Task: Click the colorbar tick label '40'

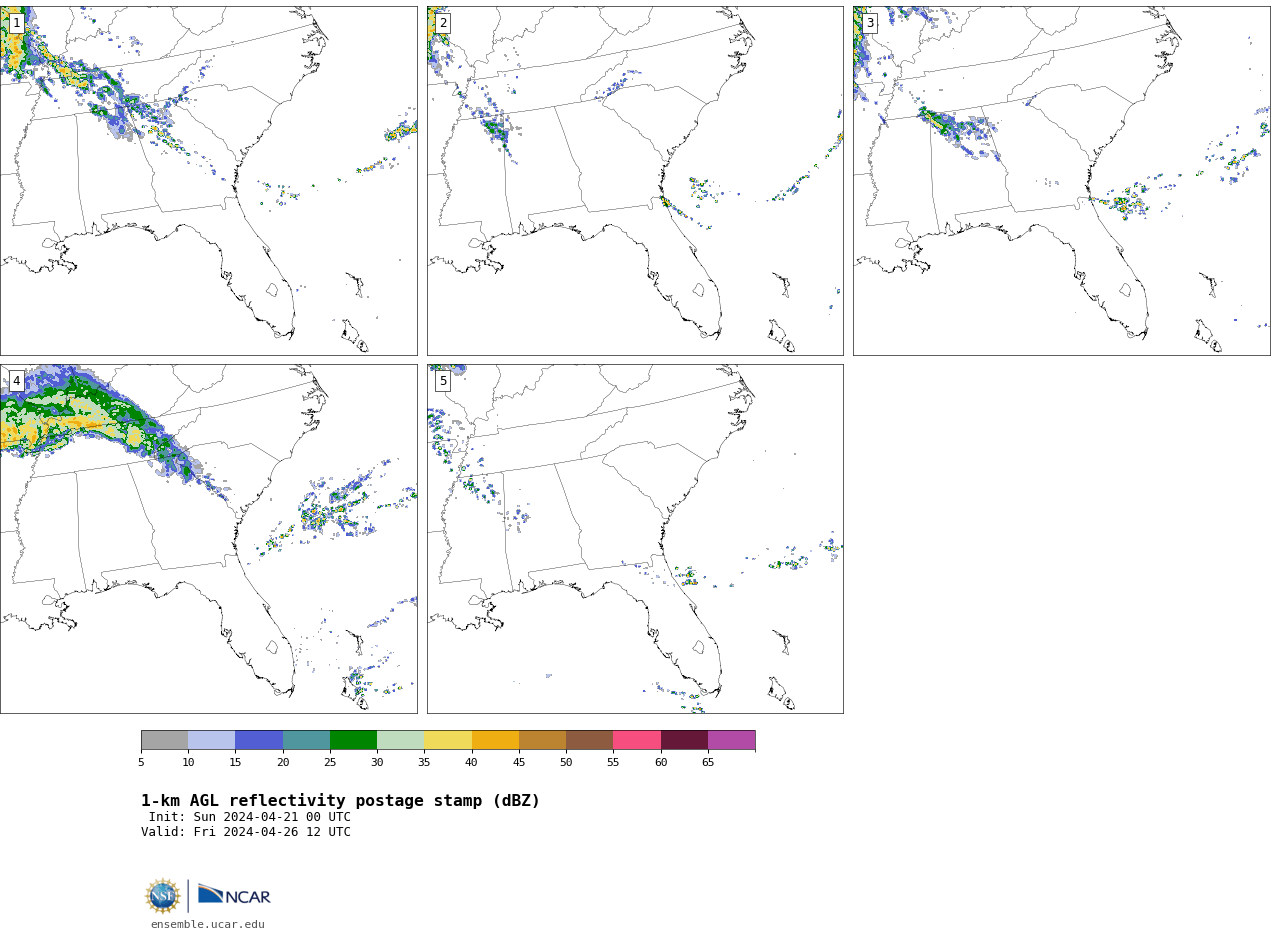Action: click(472, 763)
